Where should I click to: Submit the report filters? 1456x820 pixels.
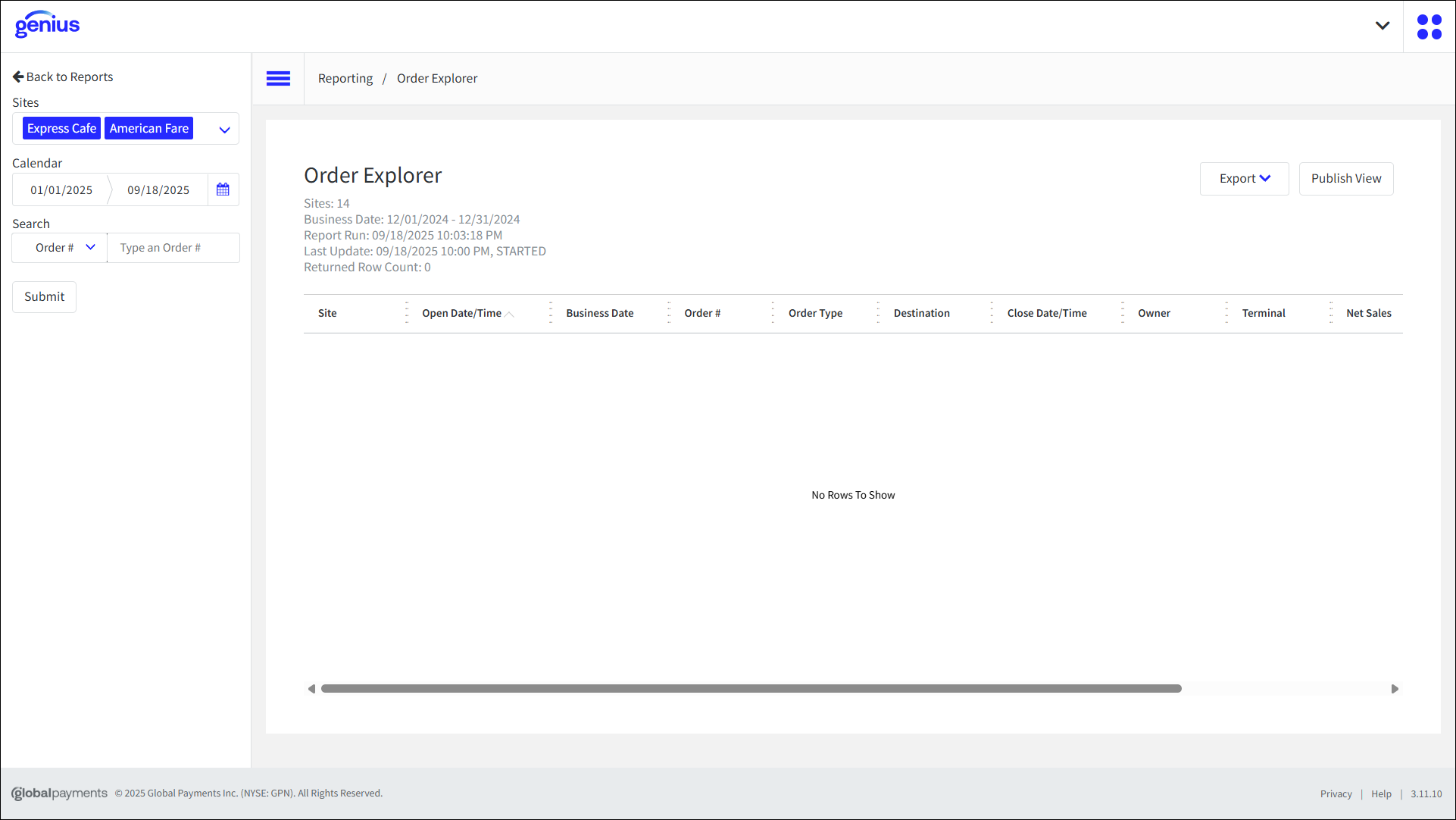(x=44, y=296)
